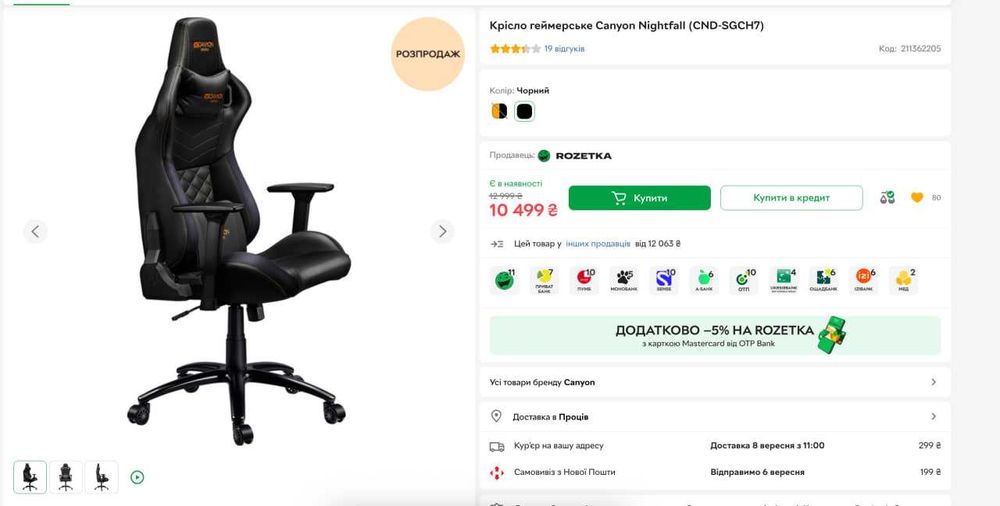Add product to comparison list via scales icon

point(888,198)
